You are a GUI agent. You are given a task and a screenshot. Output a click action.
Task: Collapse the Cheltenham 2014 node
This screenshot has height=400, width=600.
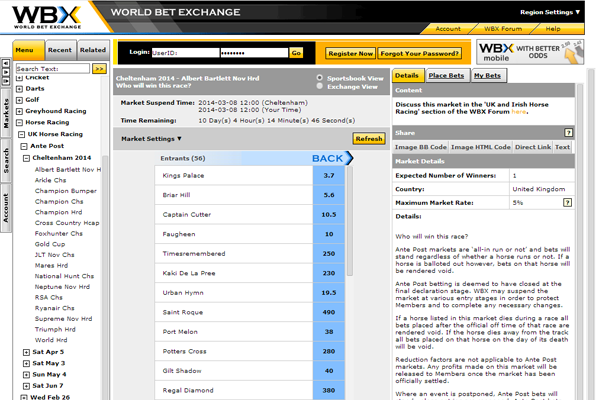click(26, 158)
